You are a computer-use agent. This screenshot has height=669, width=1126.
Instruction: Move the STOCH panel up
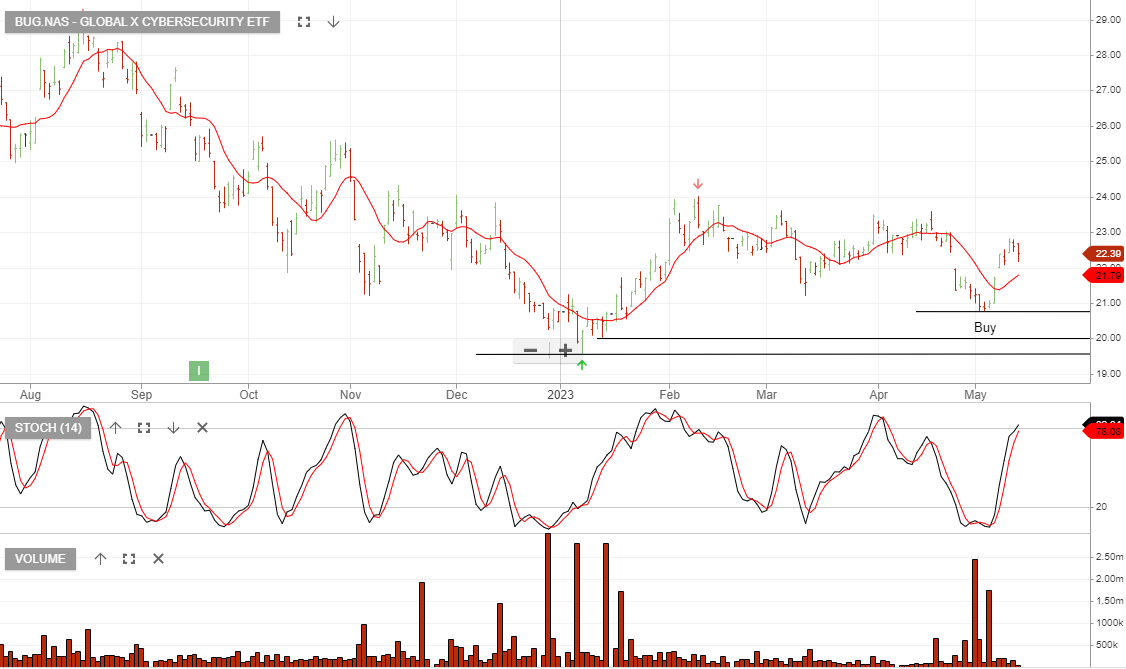[115, 428]
